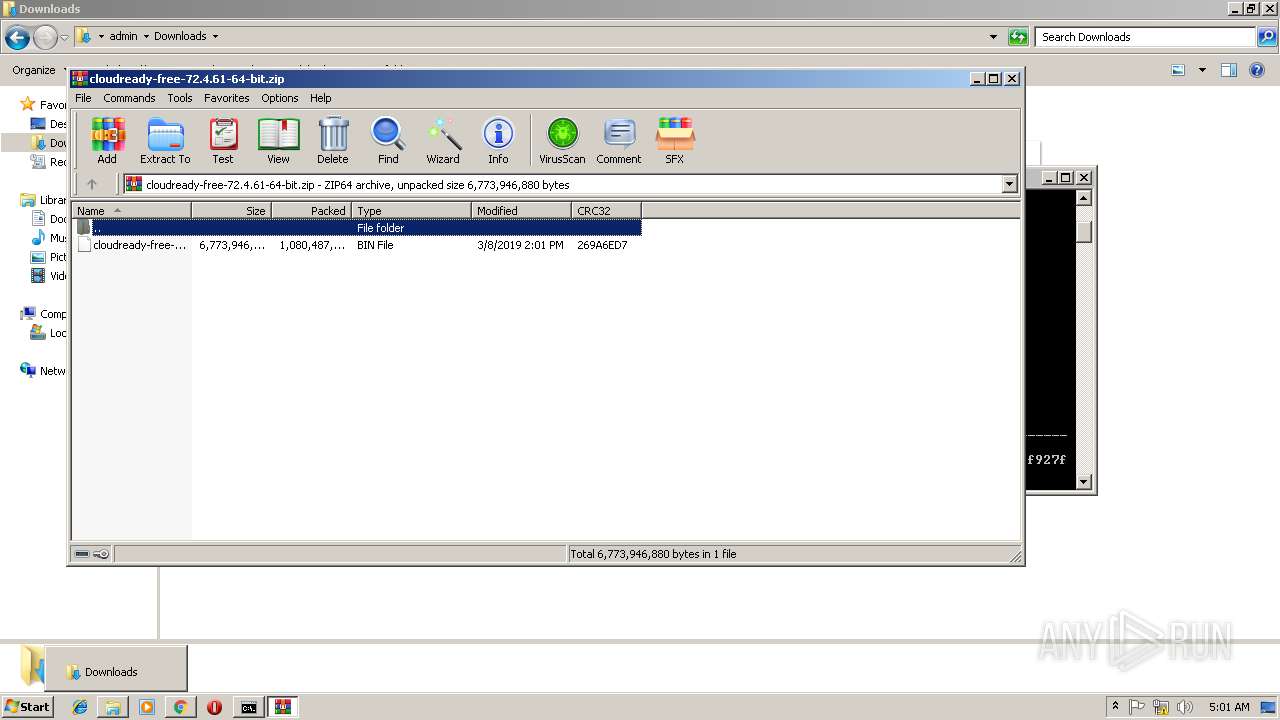Click the Start button
This screenshot has height=720, width=1280.
(28, 707)
